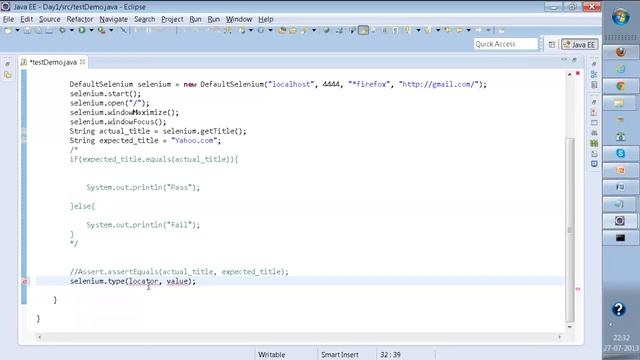Click the Outline view icon in right trim
Image resolution: width=640 pixels, height=360 pixels.
(594, 74)
